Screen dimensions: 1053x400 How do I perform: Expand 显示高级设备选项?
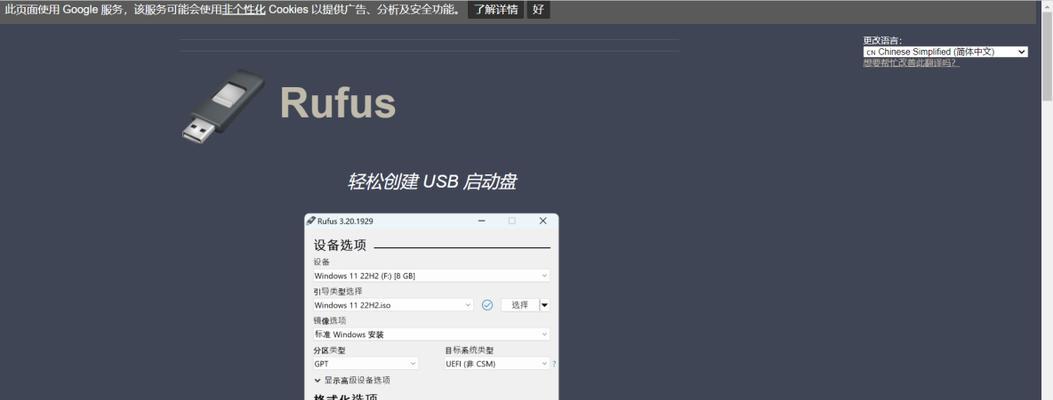353,380
